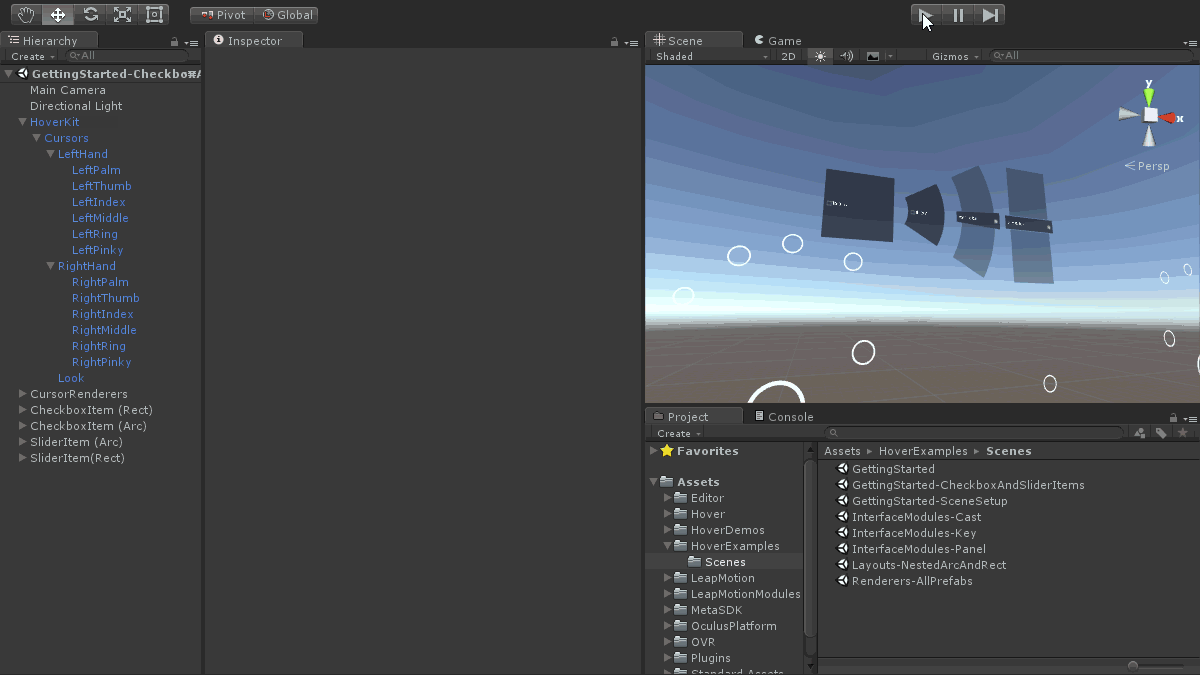Screen dimensions: 1200x675
Task: Click the green Y axis on the scene gizmo
Action: 1149,95
